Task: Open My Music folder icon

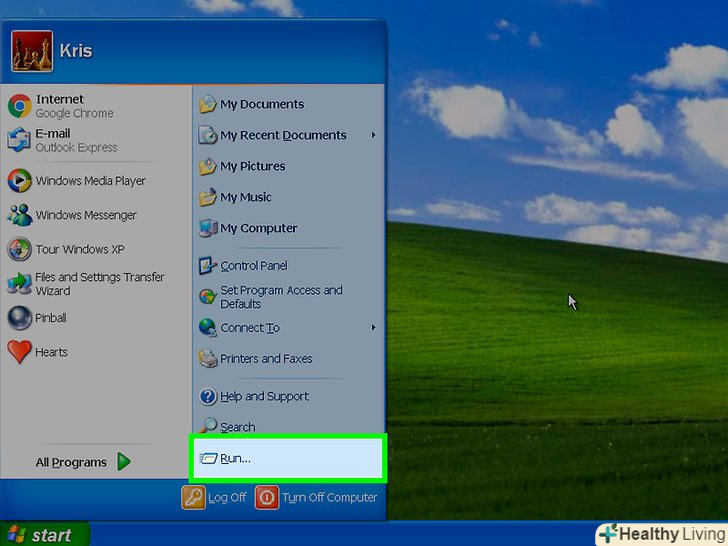Action: tap(208, 197)
